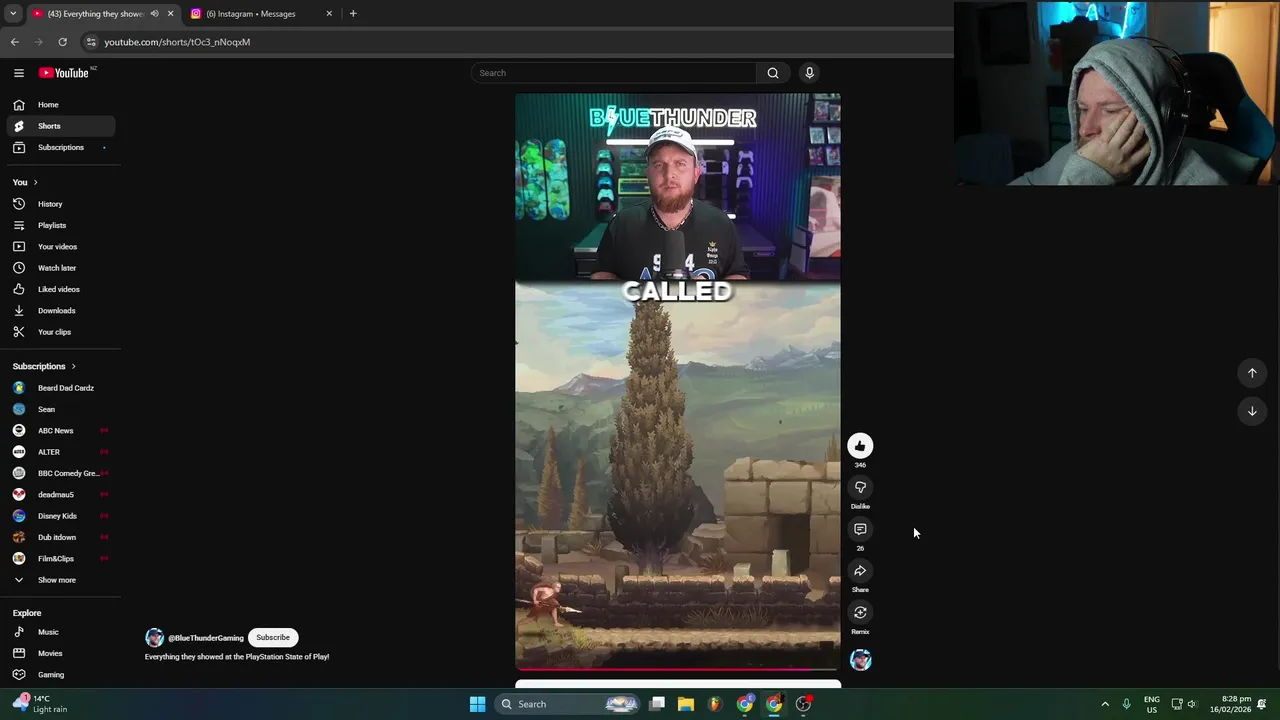Seek along the Short's red progress bar
Screen dimensions: 1280x720
678,669
